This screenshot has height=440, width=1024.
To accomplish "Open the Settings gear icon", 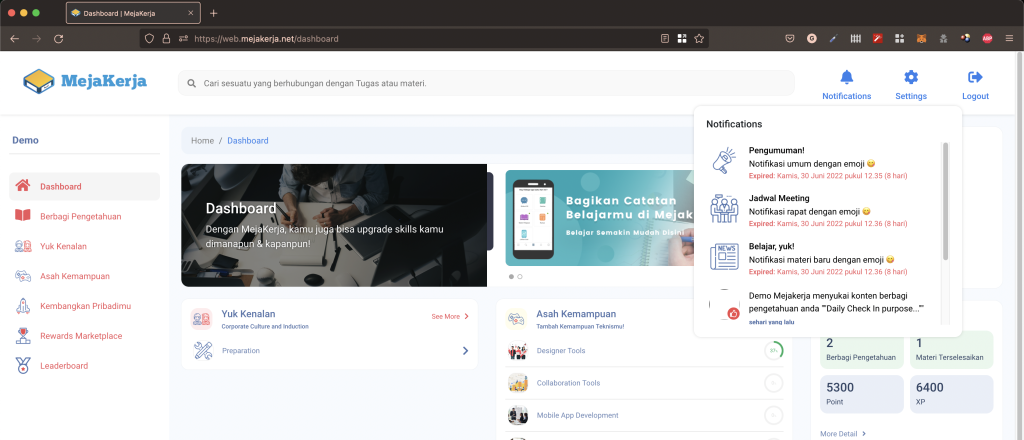I will click(911, 77).
